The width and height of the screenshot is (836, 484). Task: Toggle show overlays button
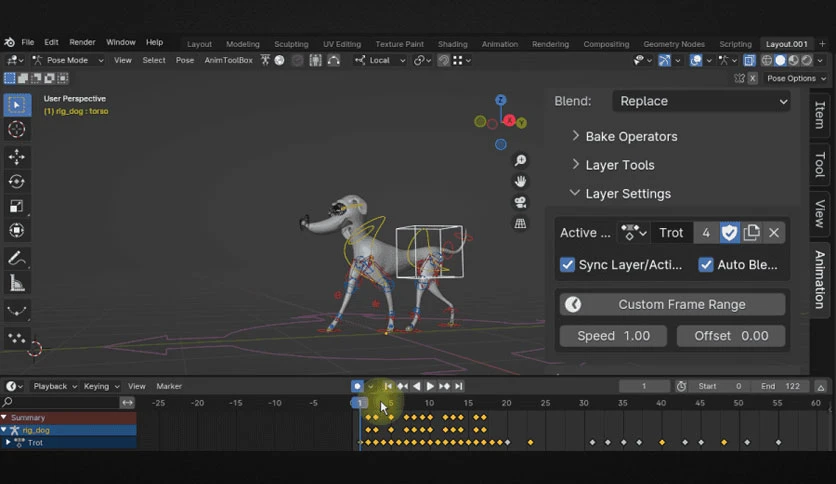[x=696, y=60]
